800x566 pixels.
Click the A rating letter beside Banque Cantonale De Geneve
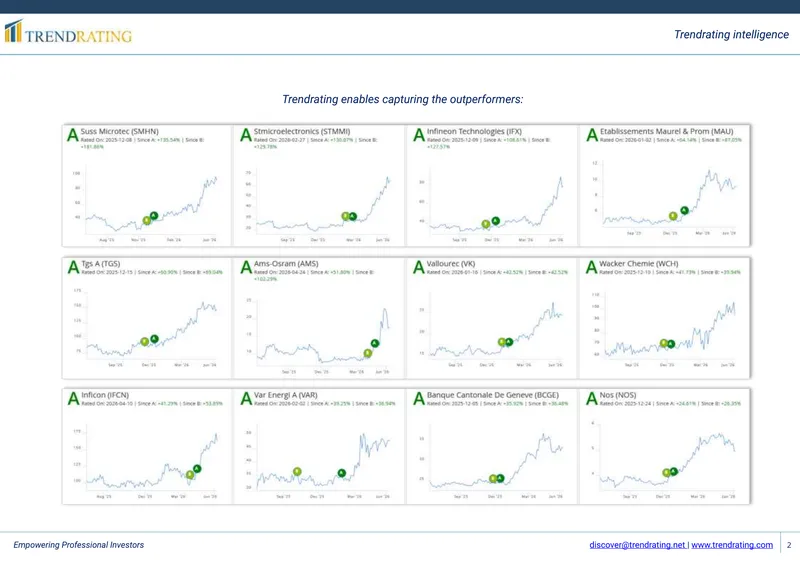(419, 399)
